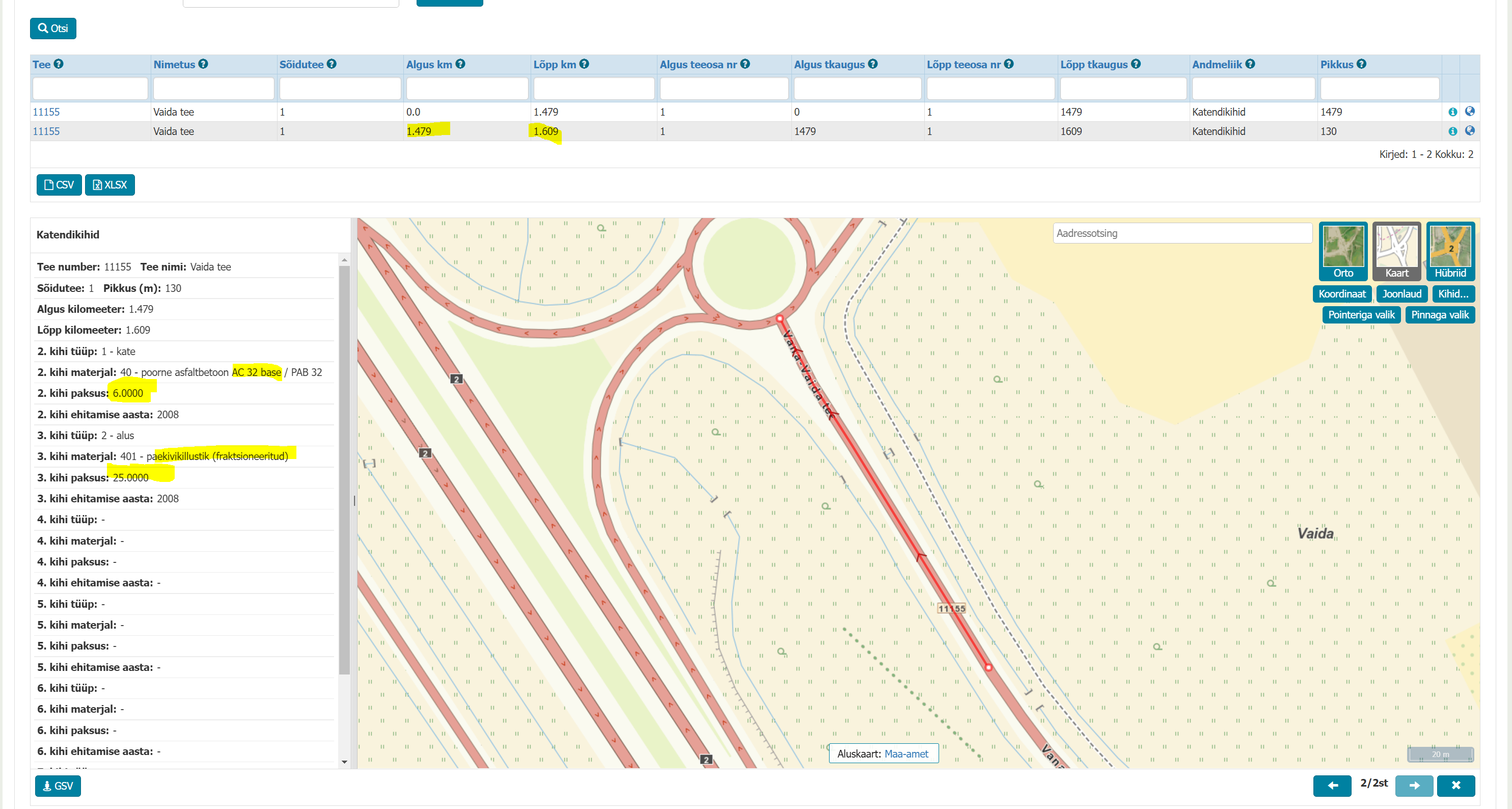Go to next record arrow

[1414, 786]
